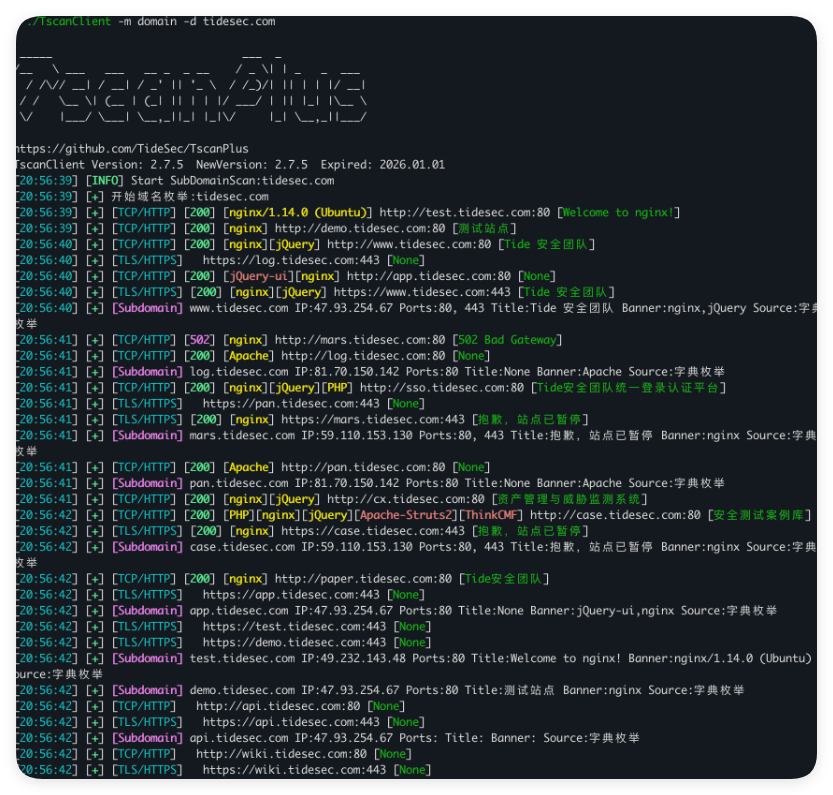The width and height of the screenshot is (833, 795).
Task: Click the title "Tide安全团队统一登录认证平台"
Action: [x=628, y=388]
